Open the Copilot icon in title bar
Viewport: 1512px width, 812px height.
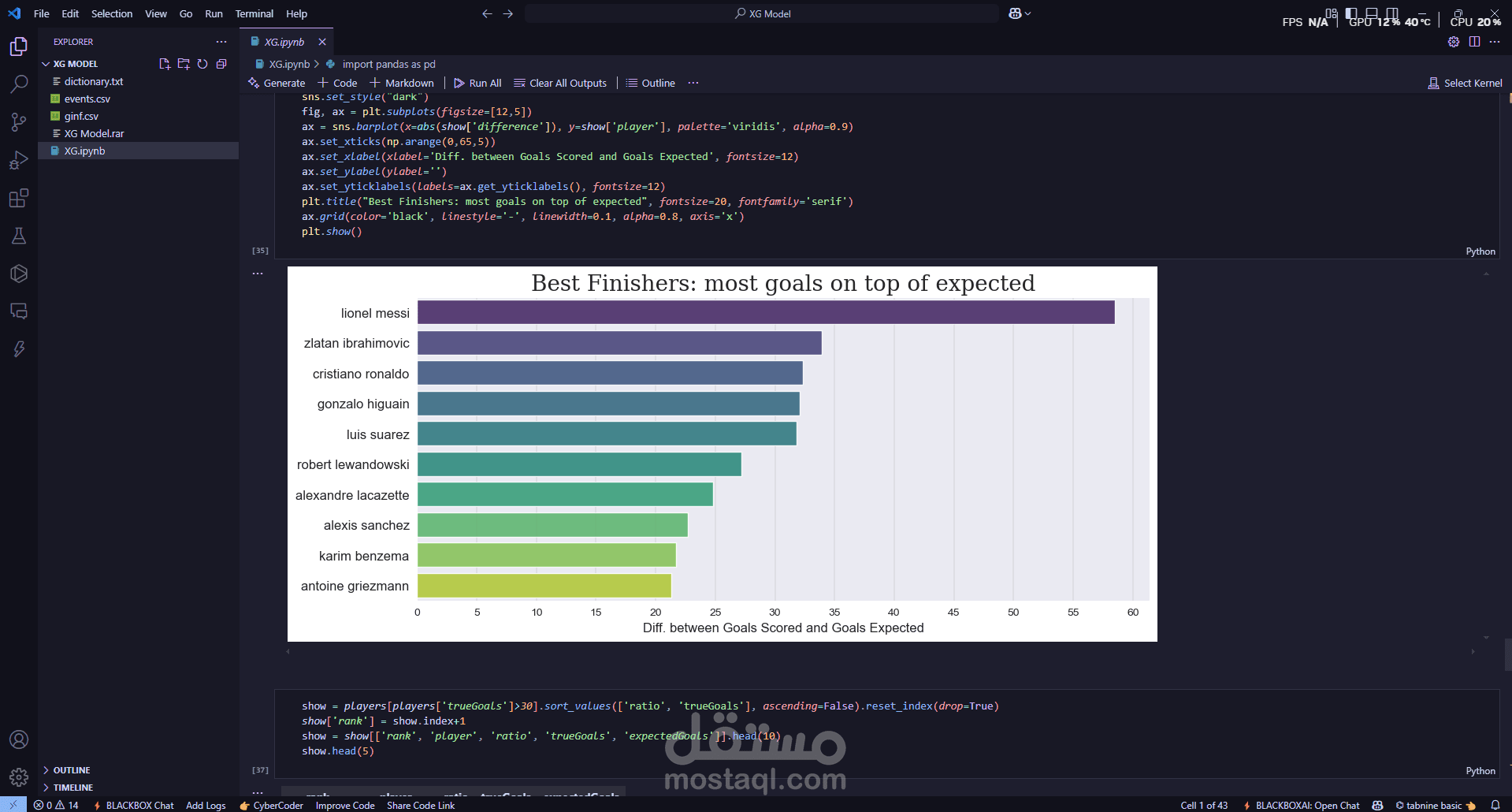pos(1015,13)
